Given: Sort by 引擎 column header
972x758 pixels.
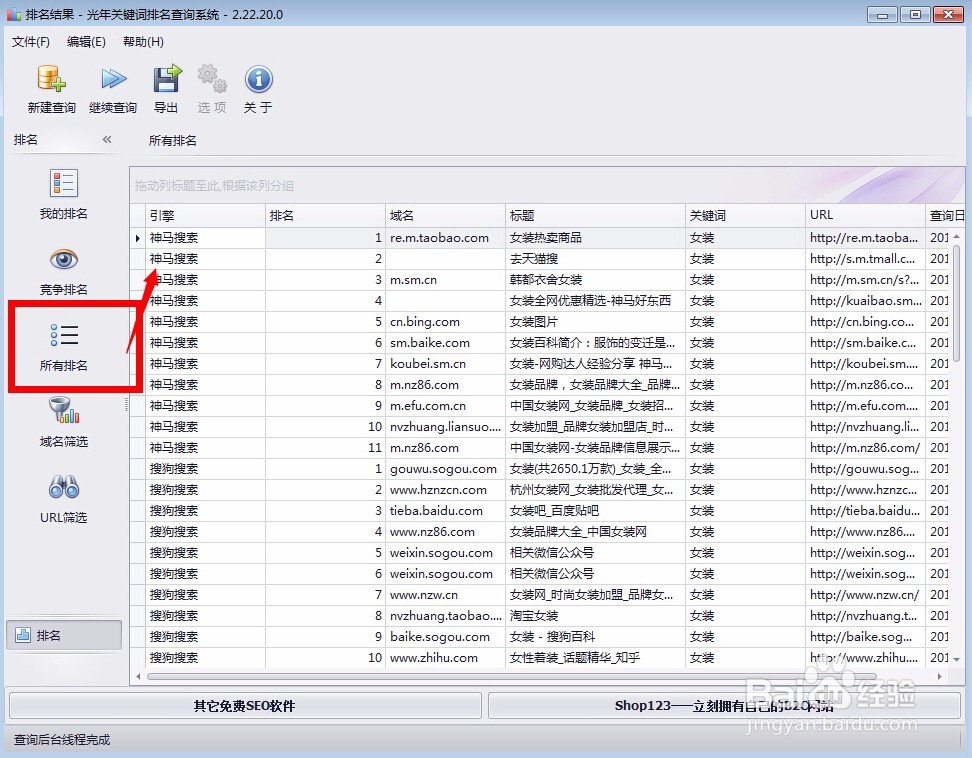Looking at the screenshot, I should pyautogui.click(x=205, y=216).
